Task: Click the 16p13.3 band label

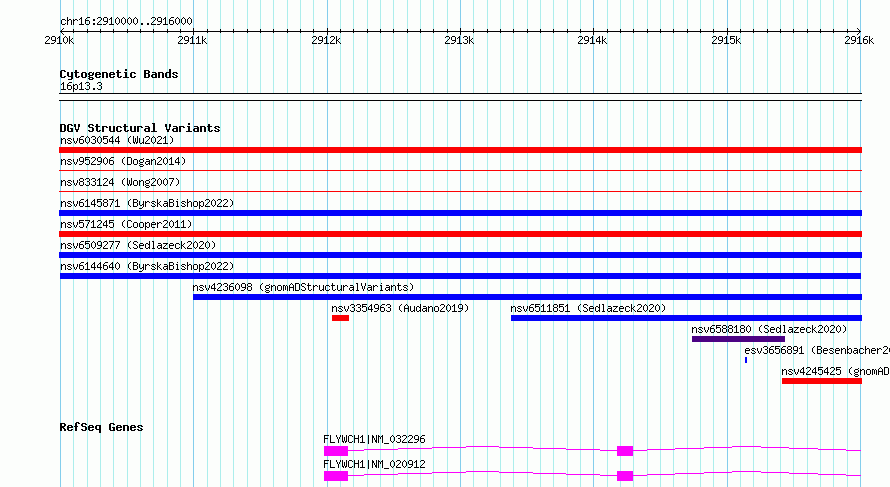Action: [81, 86]
